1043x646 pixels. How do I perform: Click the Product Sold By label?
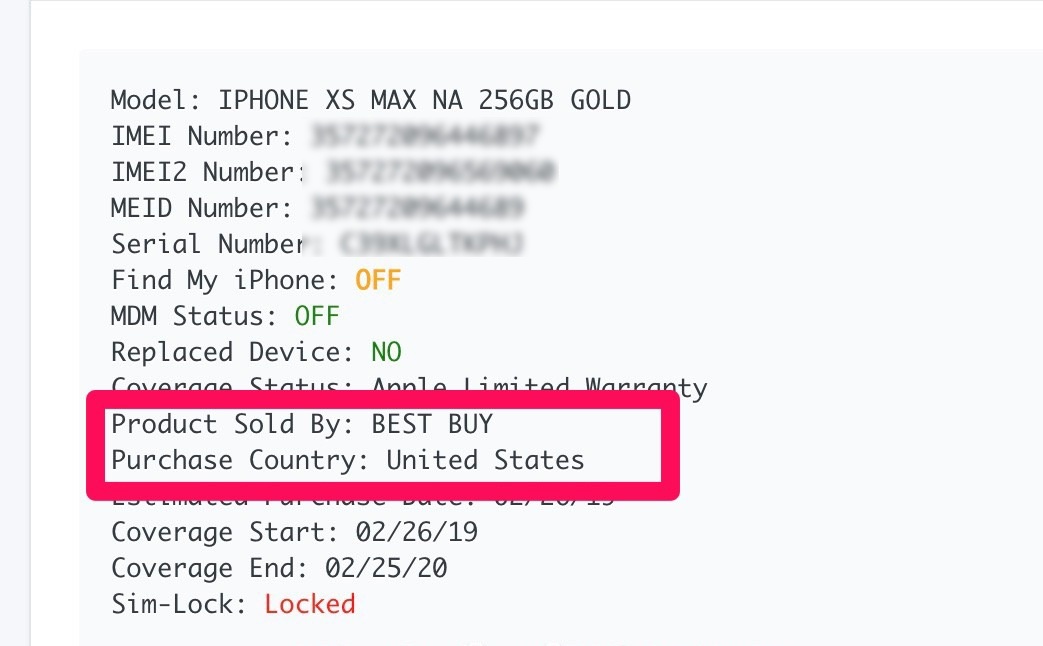click(232, 424)
